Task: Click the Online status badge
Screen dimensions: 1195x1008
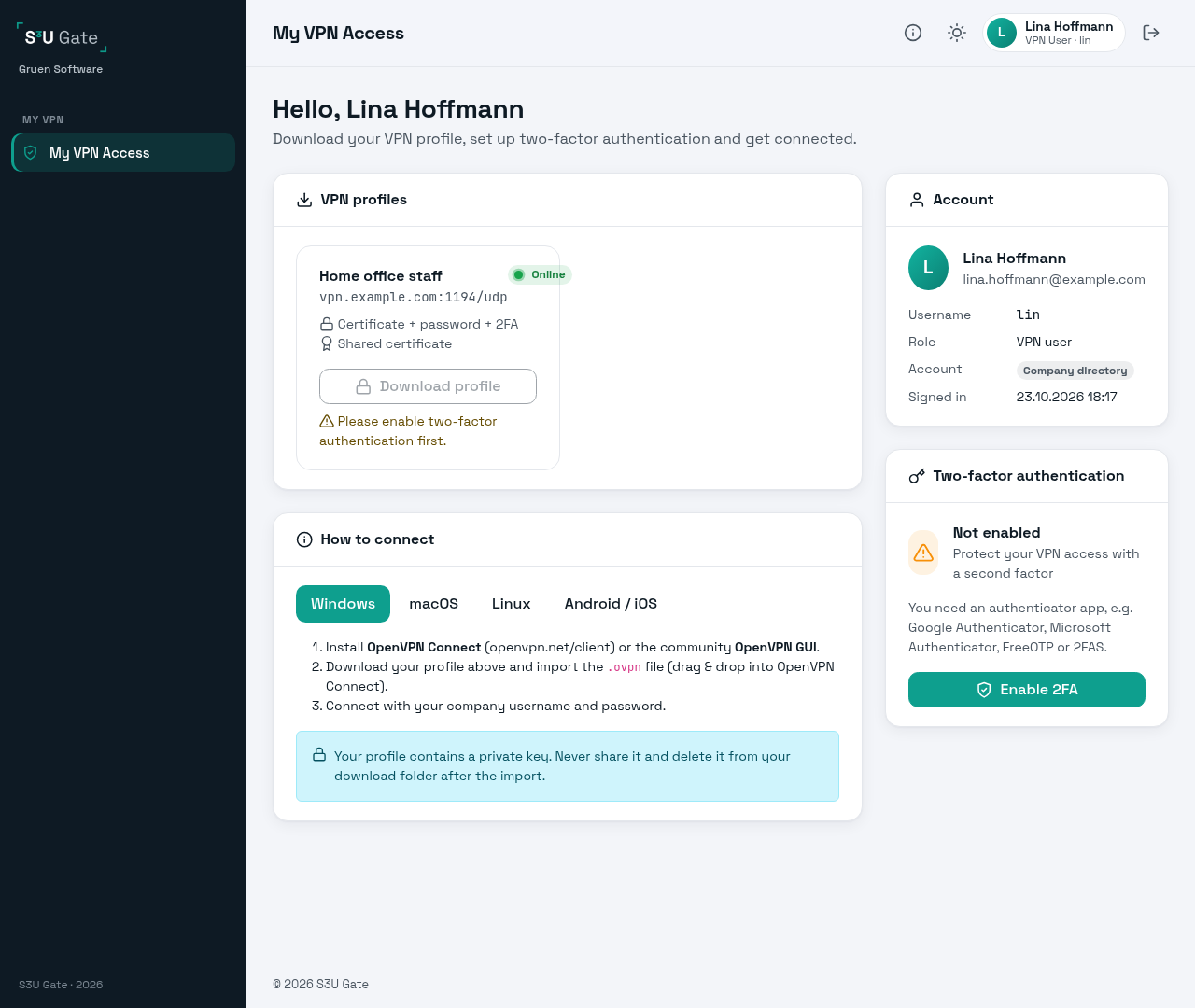Action: pos(540,274)
